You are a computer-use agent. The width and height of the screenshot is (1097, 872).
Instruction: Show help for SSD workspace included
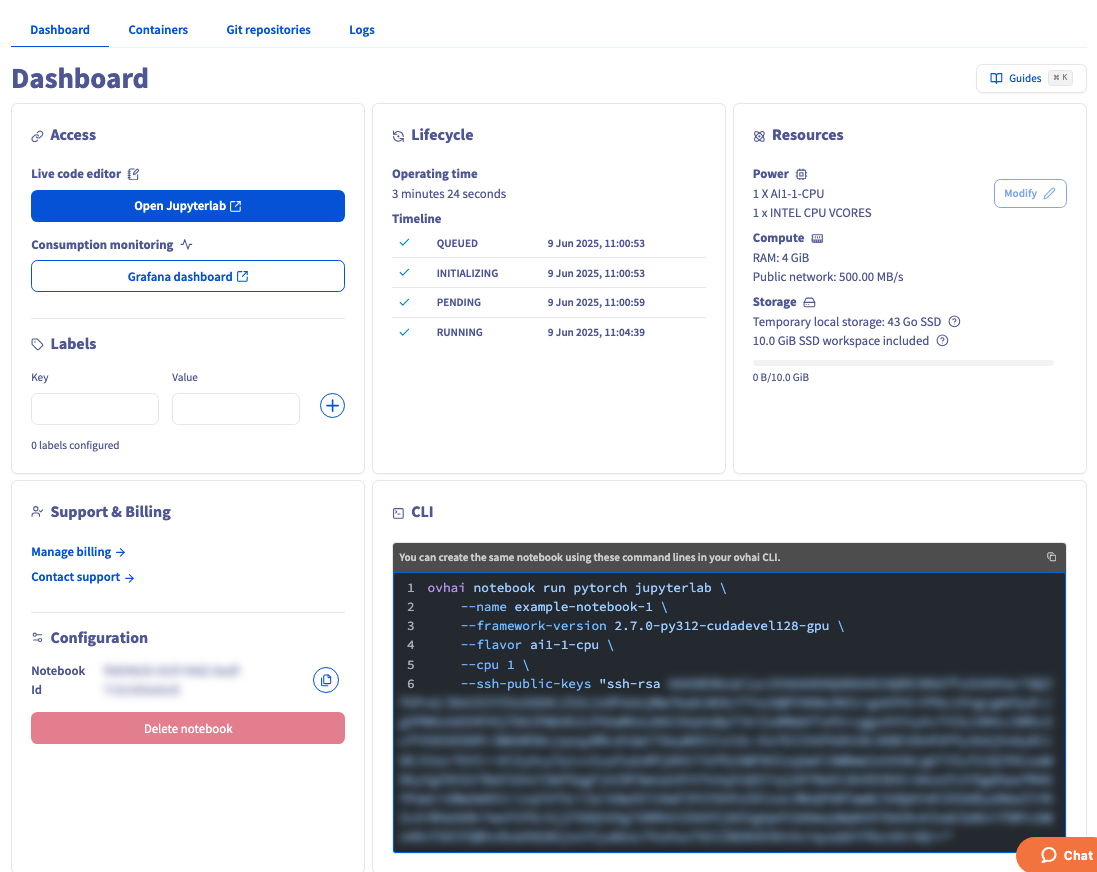pyautogui.click(x=942, y=341)
